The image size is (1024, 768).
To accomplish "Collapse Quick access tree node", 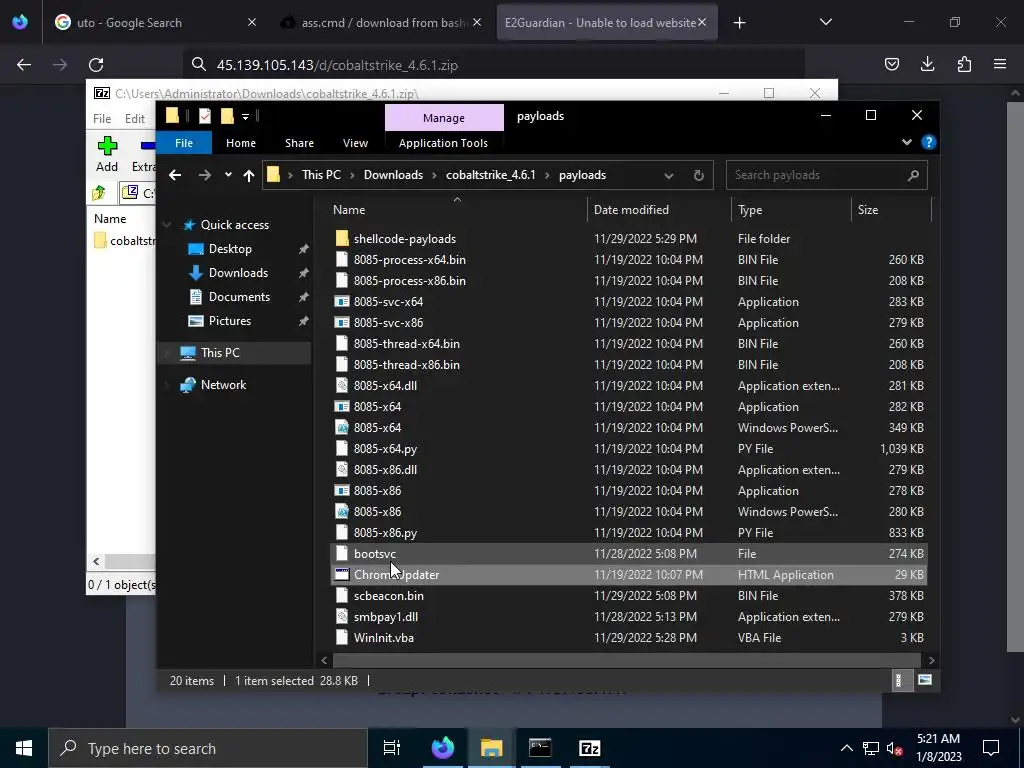I will pos(167,225).
